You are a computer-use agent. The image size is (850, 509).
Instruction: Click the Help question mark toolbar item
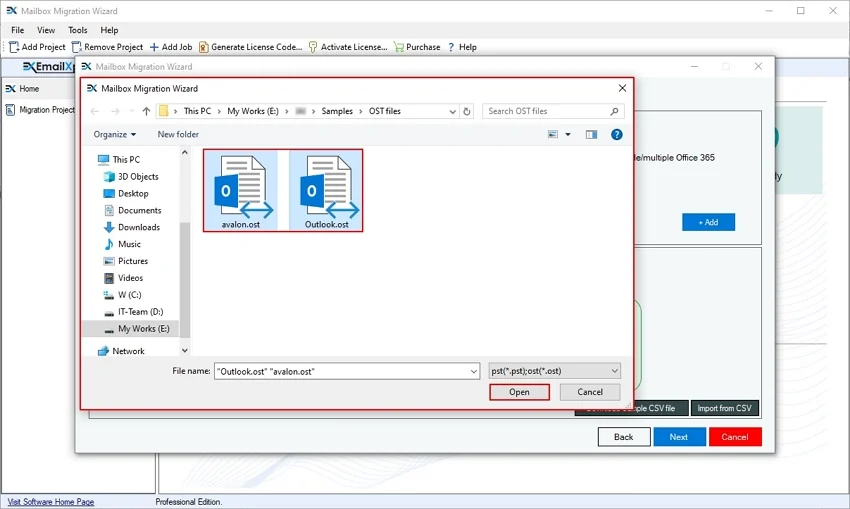(462, 47)
